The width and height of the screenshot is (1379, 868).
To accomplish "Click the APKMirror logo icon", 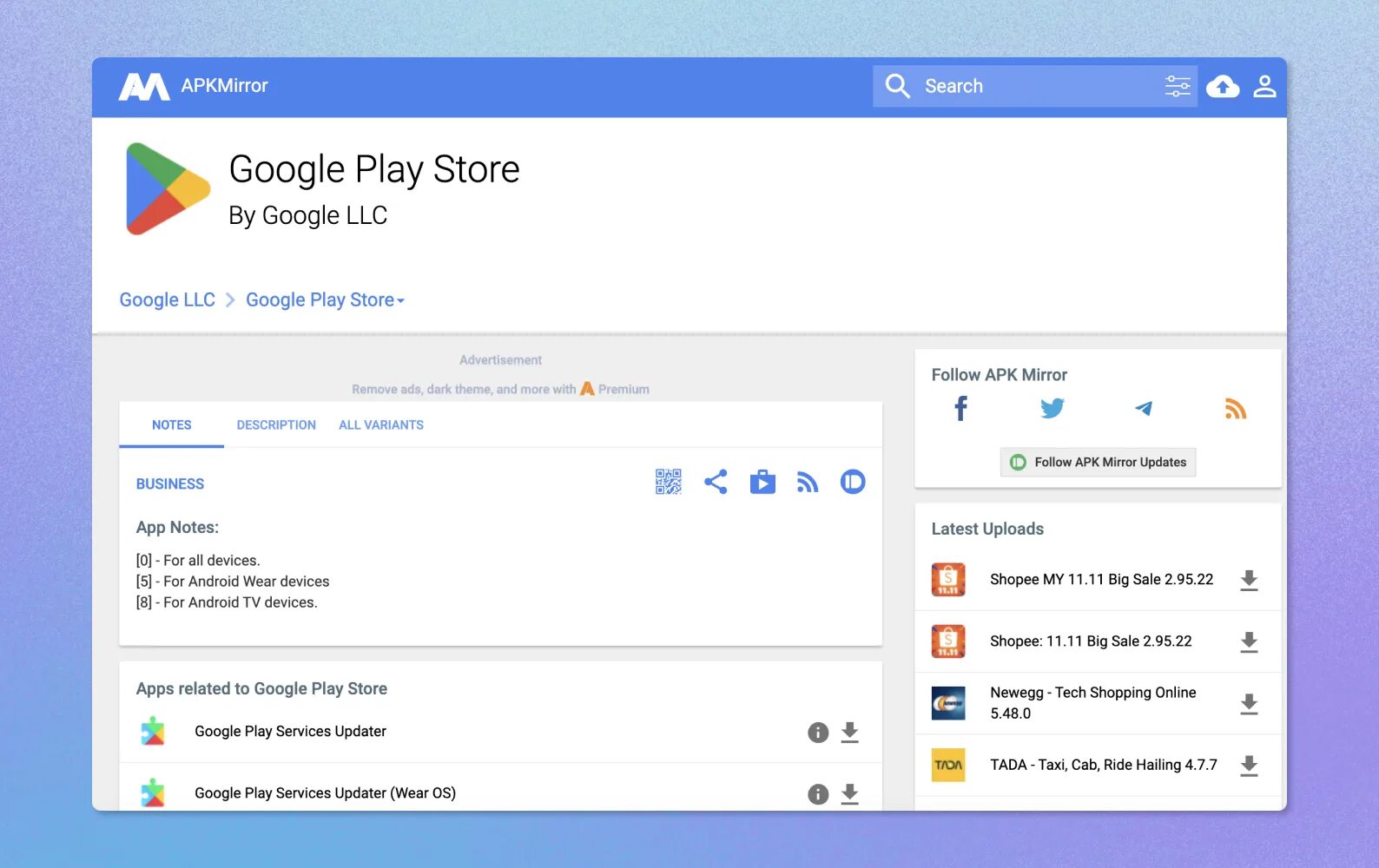I will click(144, 87).
